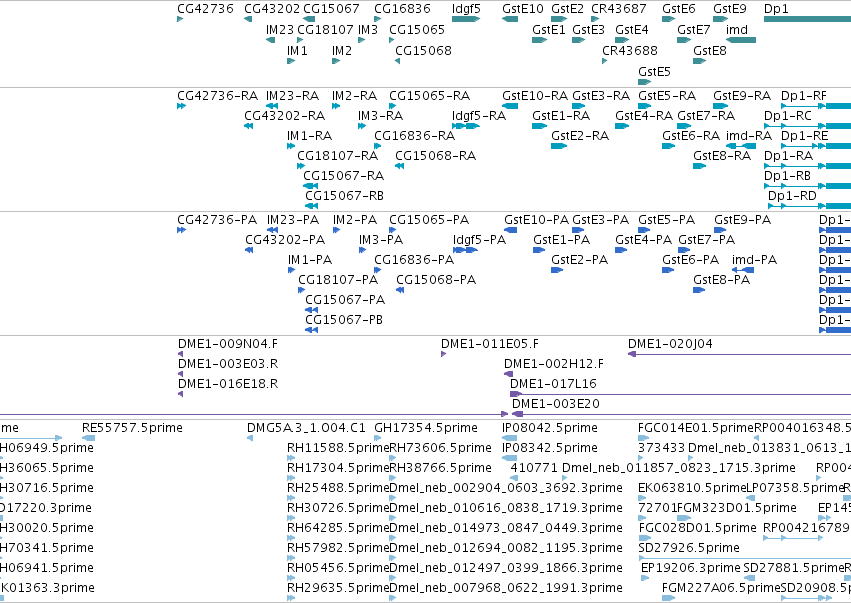Open the Dmel_neb_007968_0622_1991.3prime EST
851x603 pixels.
coord(506,588)
